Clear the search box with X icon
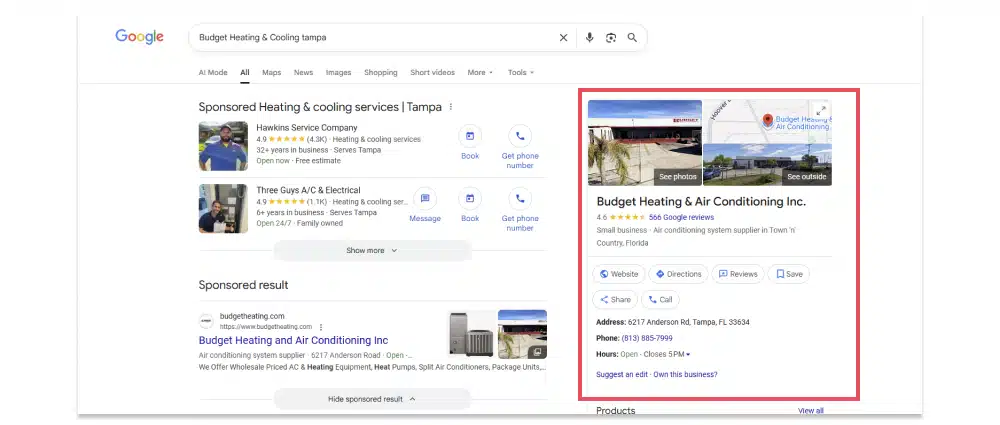1000x425 pixels. (x=563, y=38)
